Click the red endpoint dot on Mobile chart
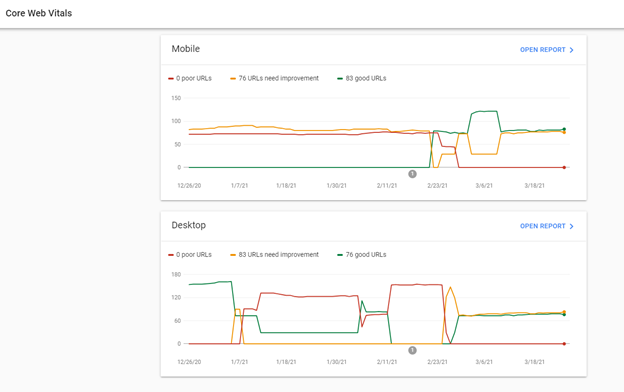 click(x=564, y=168)
